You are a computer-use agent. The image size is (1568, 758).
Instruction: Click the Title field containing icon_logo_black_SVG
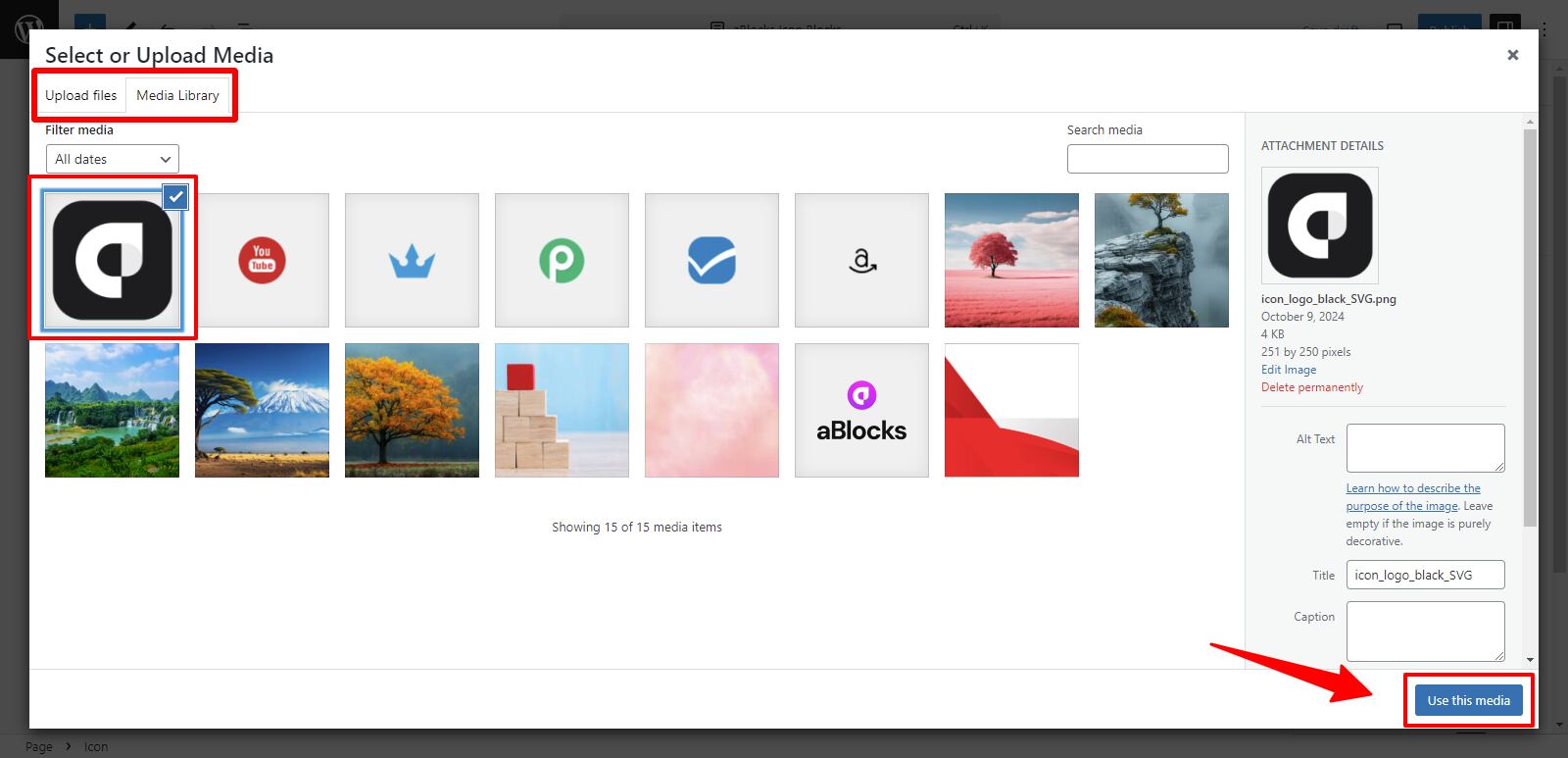click(x=1426, y=575)
